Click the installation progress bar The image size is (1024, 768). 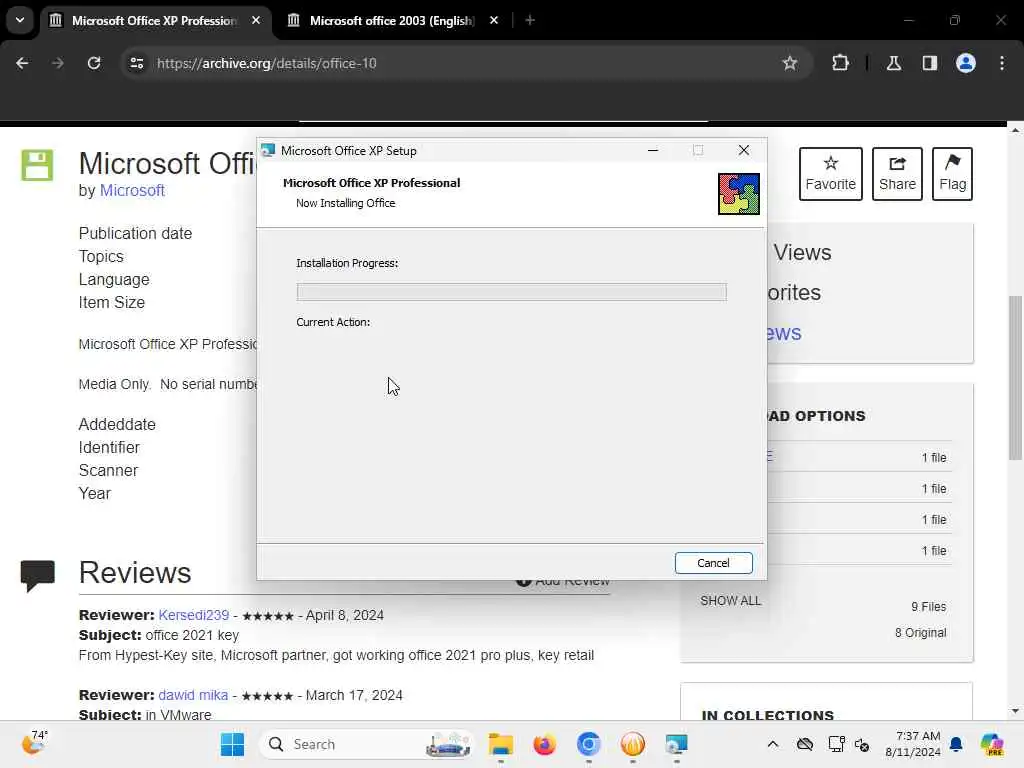(511, 292)
